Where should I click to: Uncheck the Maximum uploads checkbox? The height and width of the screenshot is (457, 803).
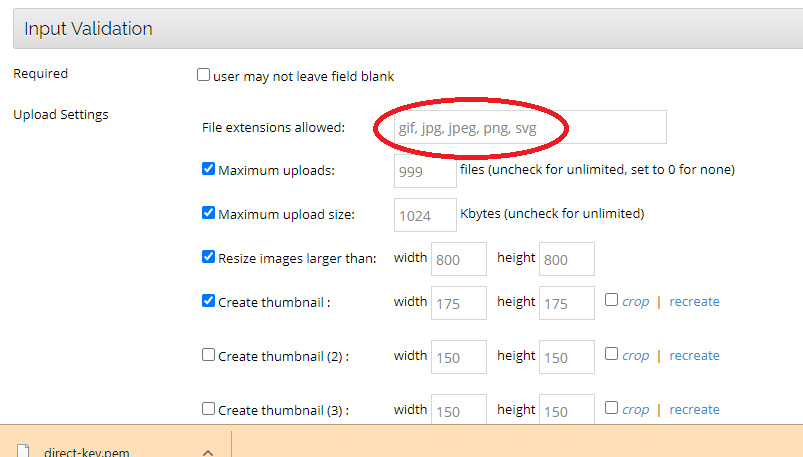pyautogui.click(x=209, y=169)
